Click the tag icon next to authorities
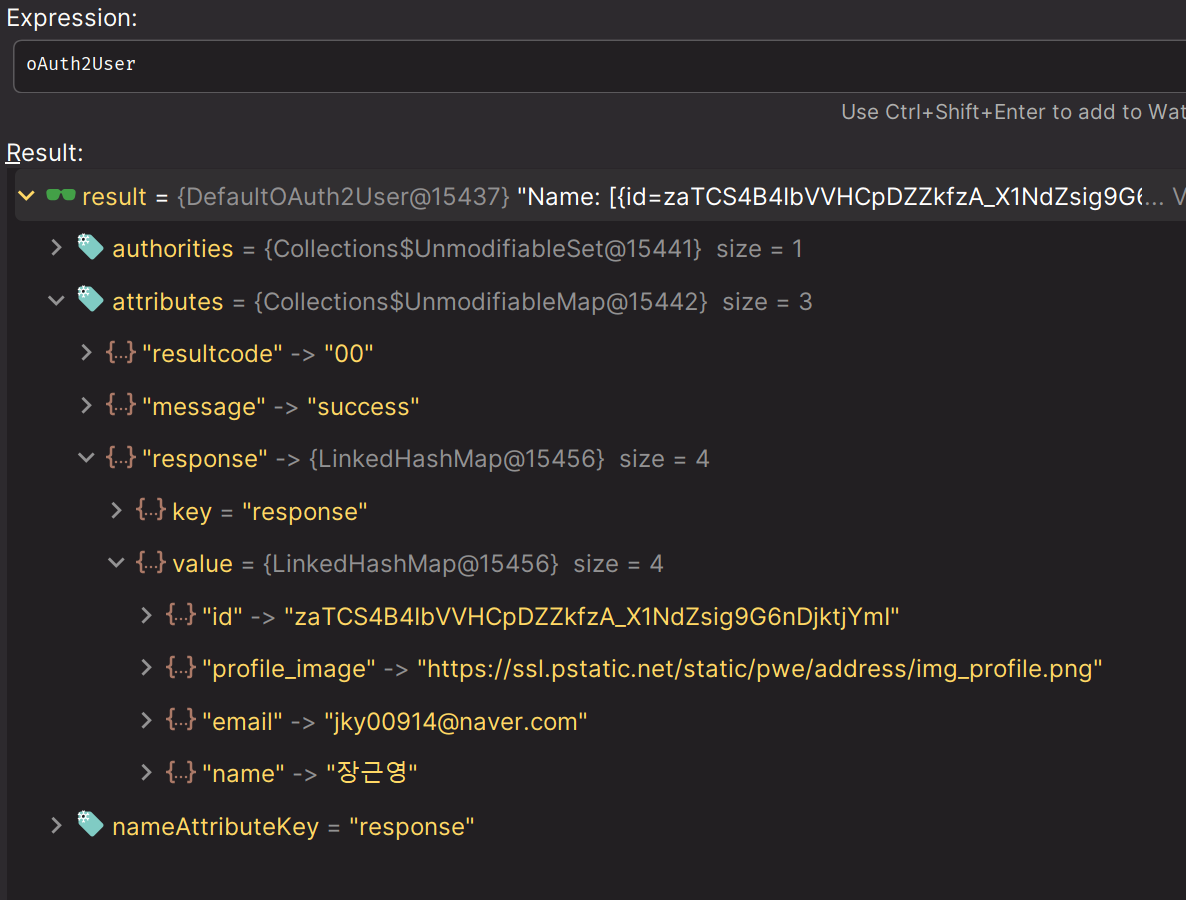Image resolution: width=1186 pixels, height=900 pixels. 91,248
